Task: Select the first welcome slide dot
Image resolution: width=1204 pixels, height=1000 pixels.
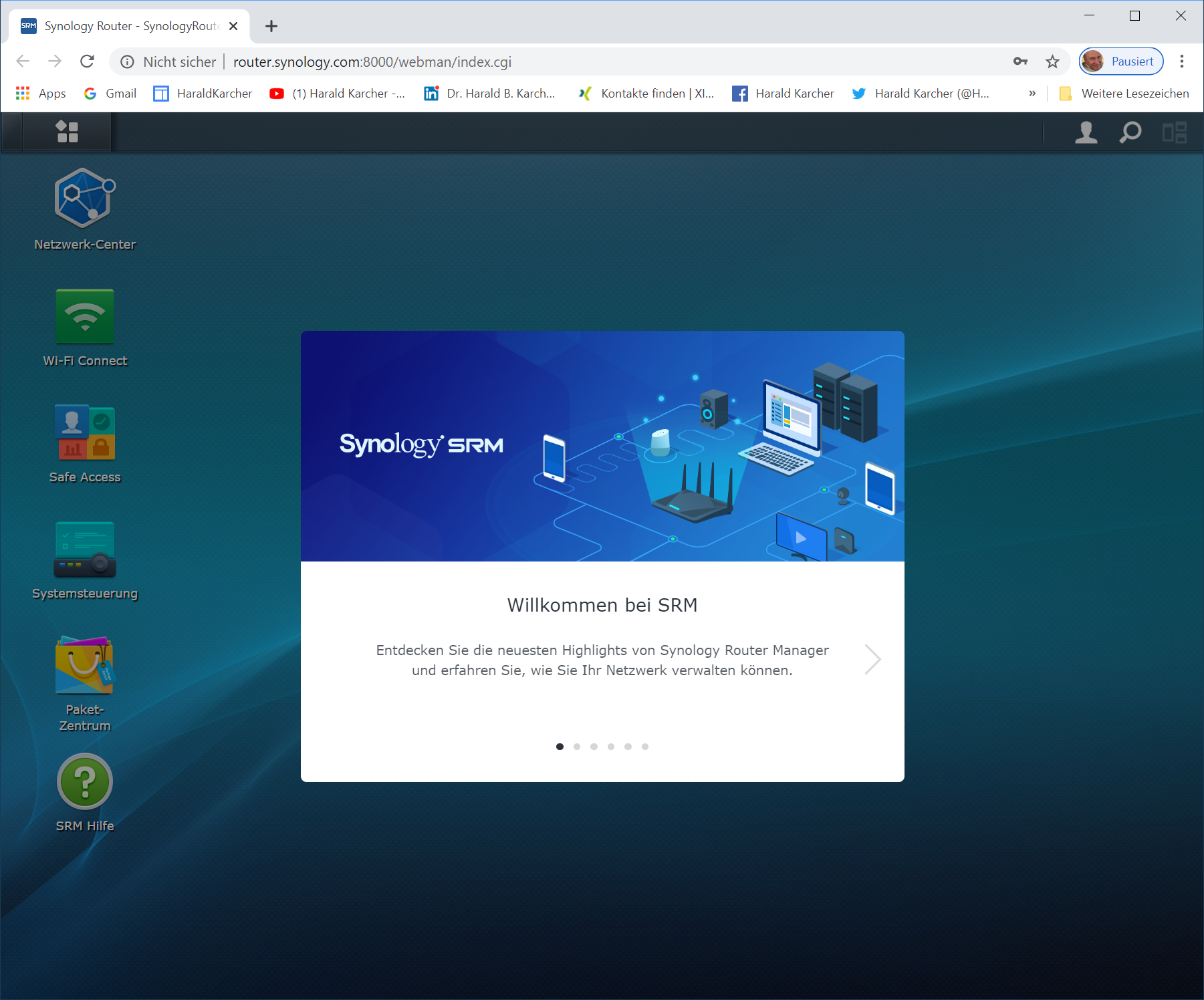Action: click(560, 747)
